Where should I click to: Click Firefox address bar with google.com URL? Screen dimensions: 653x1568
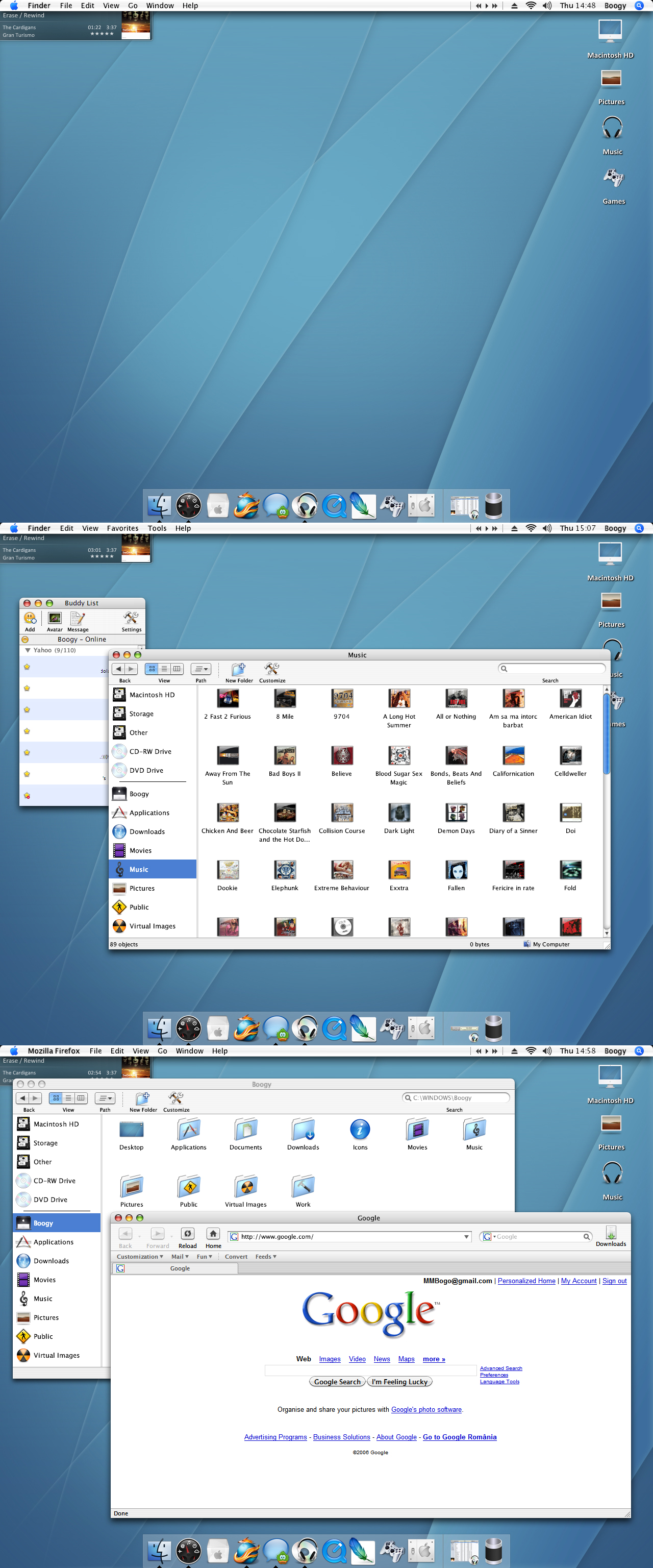(x=349, y=1237)
